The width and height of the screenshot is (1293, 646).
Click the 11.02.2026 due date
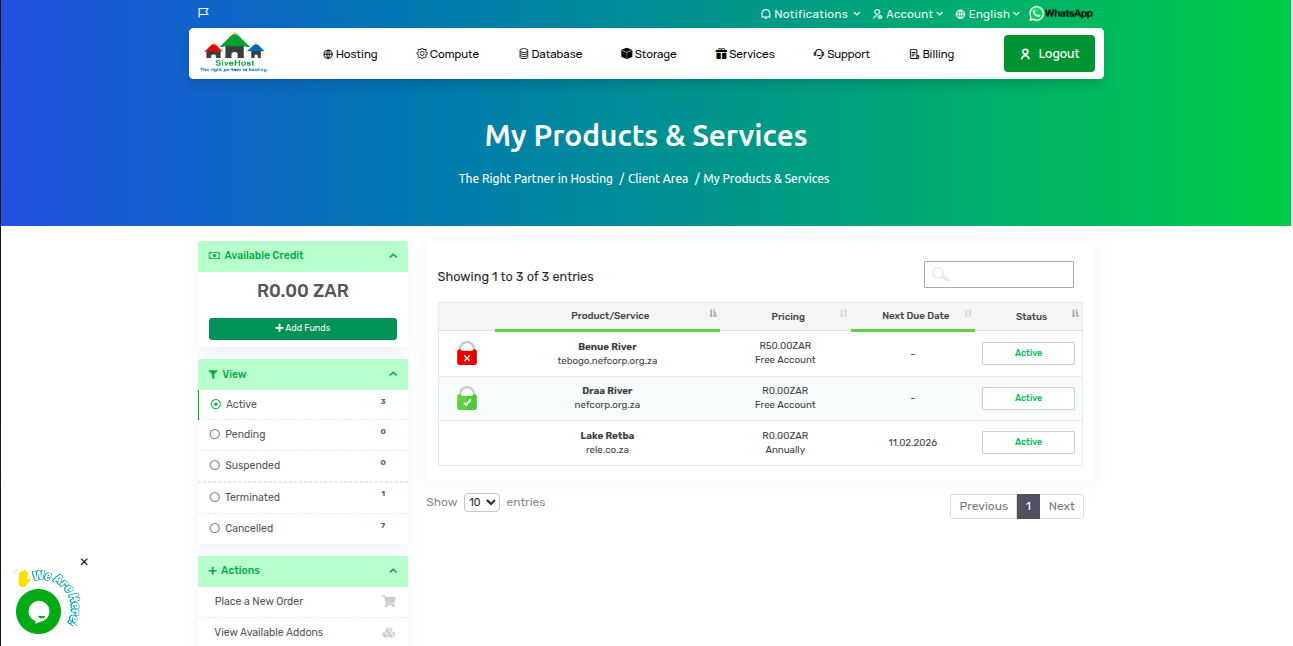click(913, 442)
